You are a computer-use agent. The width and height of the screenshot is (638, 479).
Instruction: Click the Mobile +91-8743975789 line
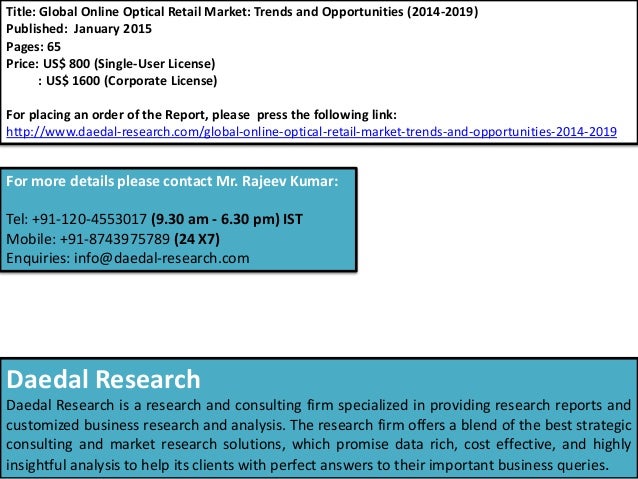click(x=113, y=239)
